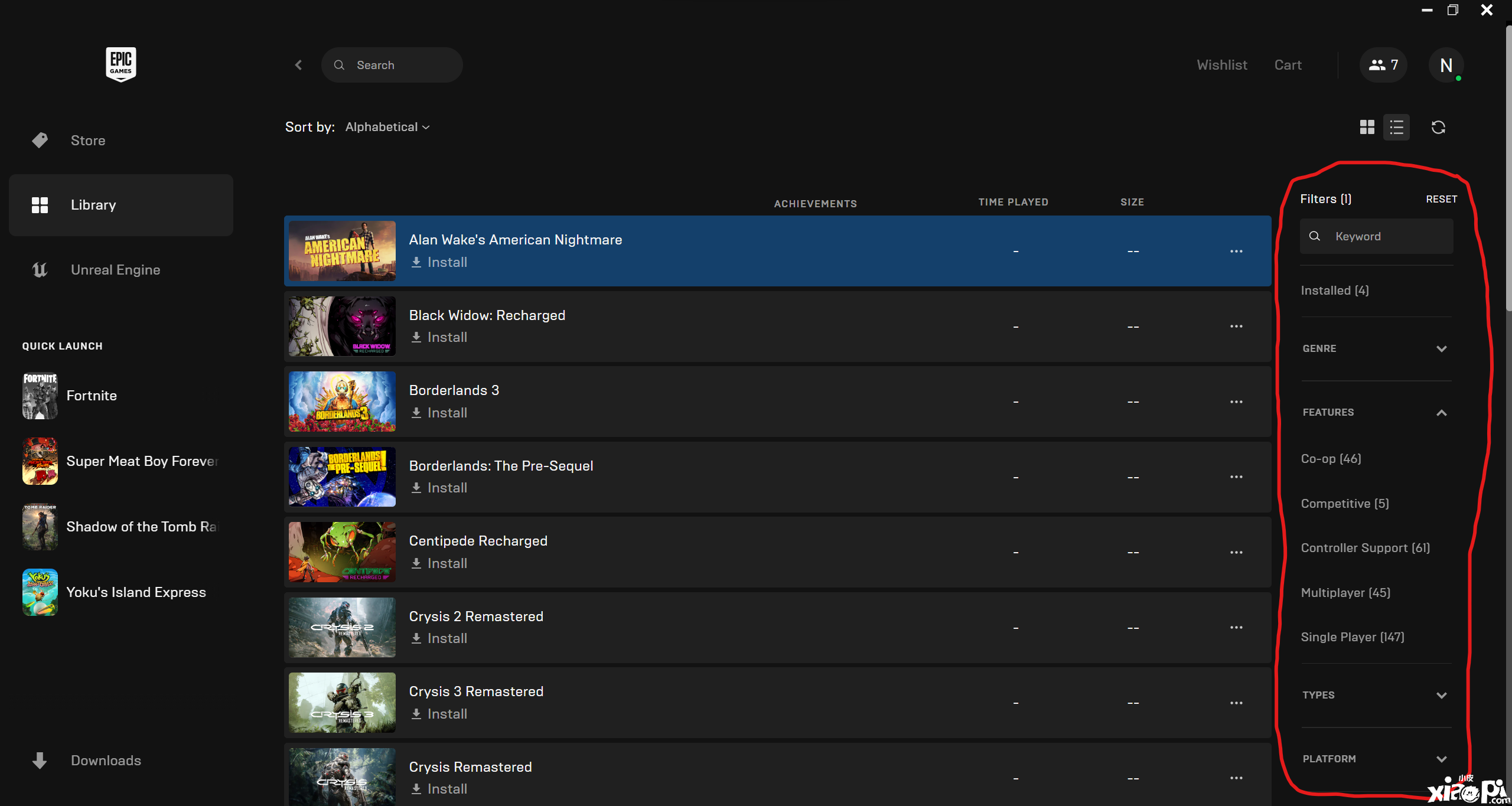Open the Wishlist page
The image size is (1512, 806).
tap(1222, 65)
